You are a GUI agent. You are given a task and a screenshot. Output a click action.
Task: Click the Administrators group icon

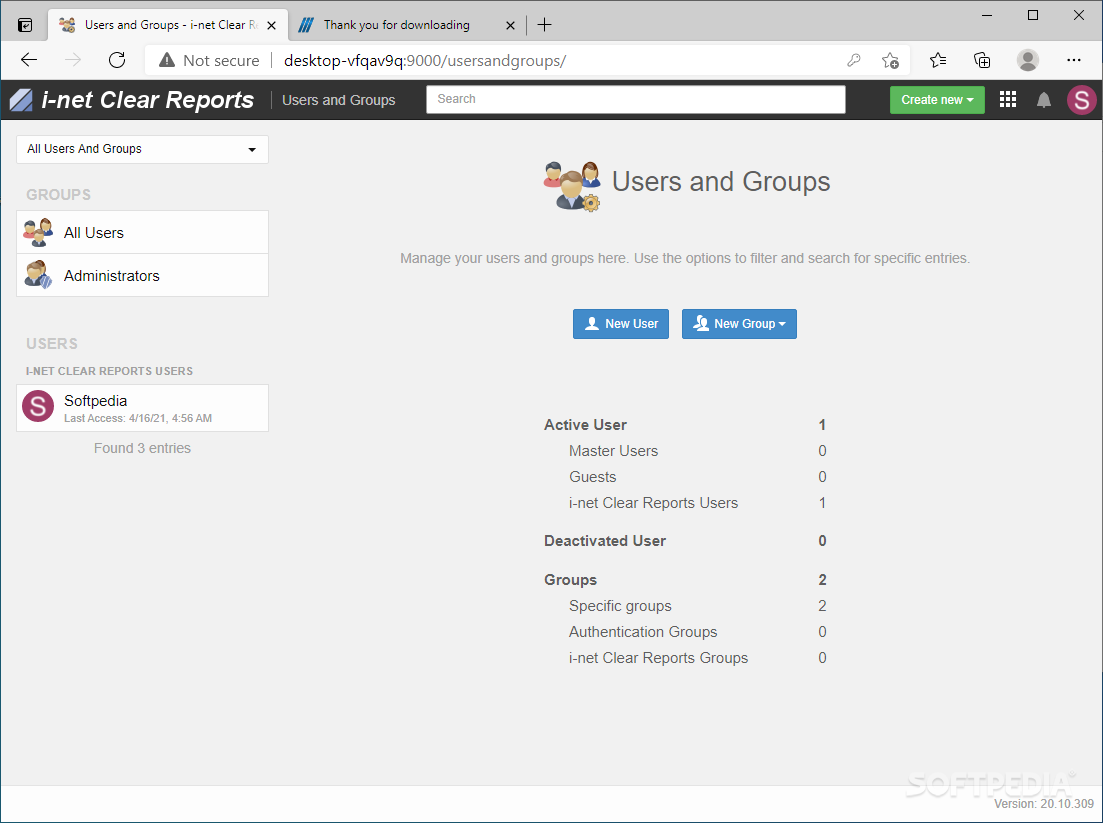pyautogui.click(x=38, y=275)
